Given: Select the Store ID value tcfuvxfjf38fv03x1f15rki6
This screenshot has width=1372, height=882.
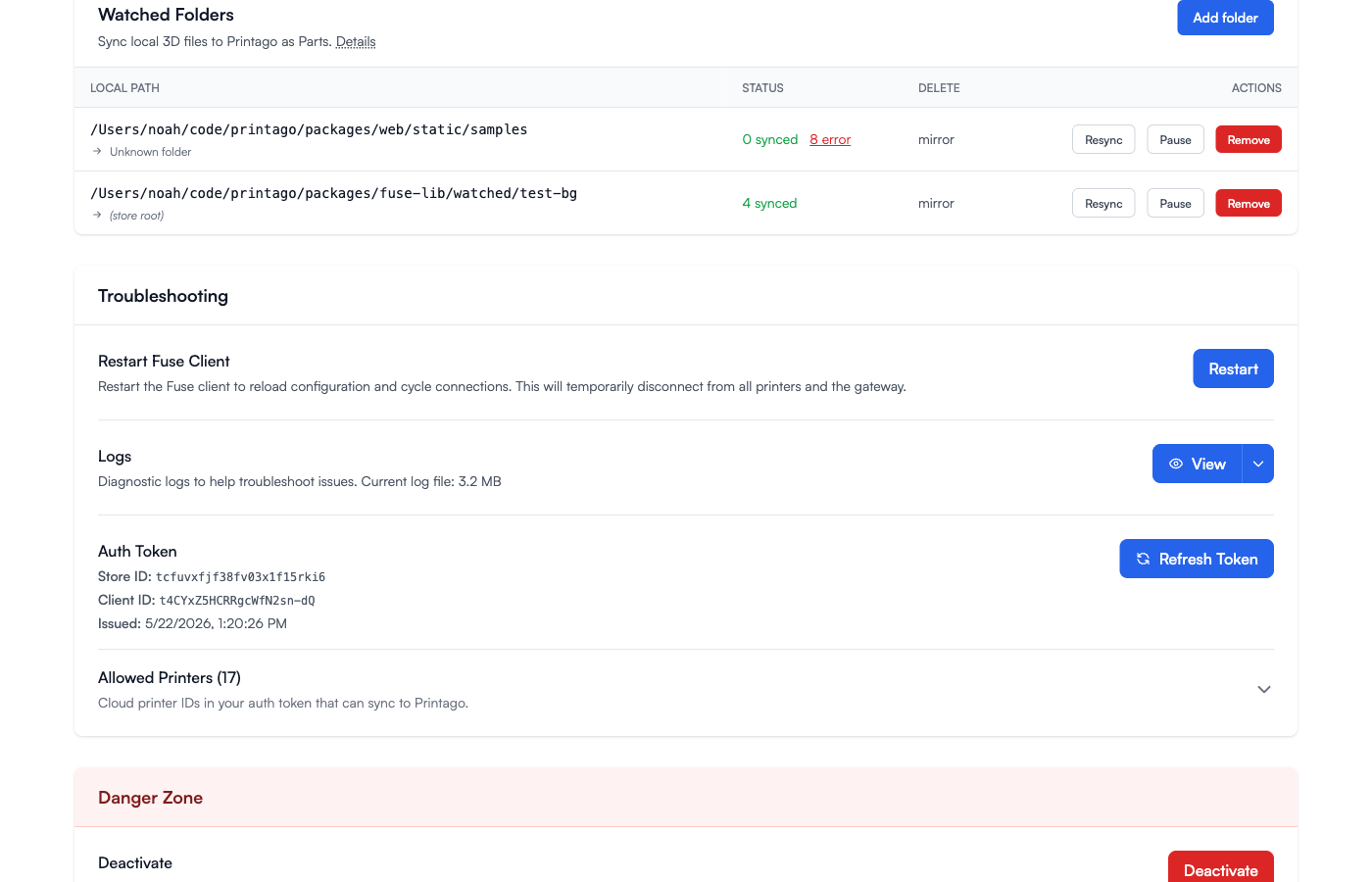Looking at the screenshot, I should [x=240, y=577].
